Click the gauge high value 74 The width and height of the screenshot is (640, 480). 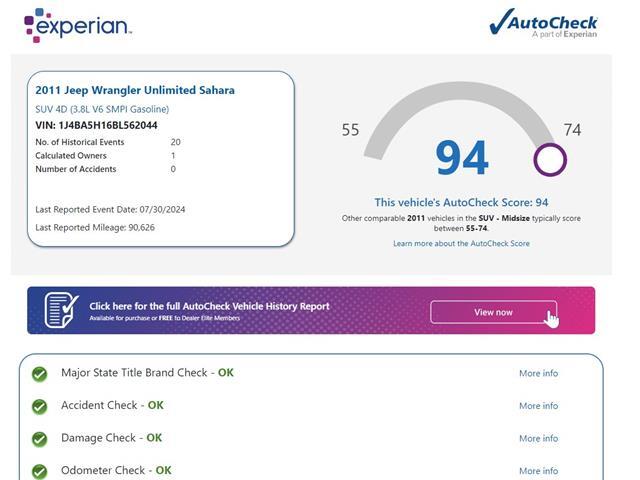(572, 130)
